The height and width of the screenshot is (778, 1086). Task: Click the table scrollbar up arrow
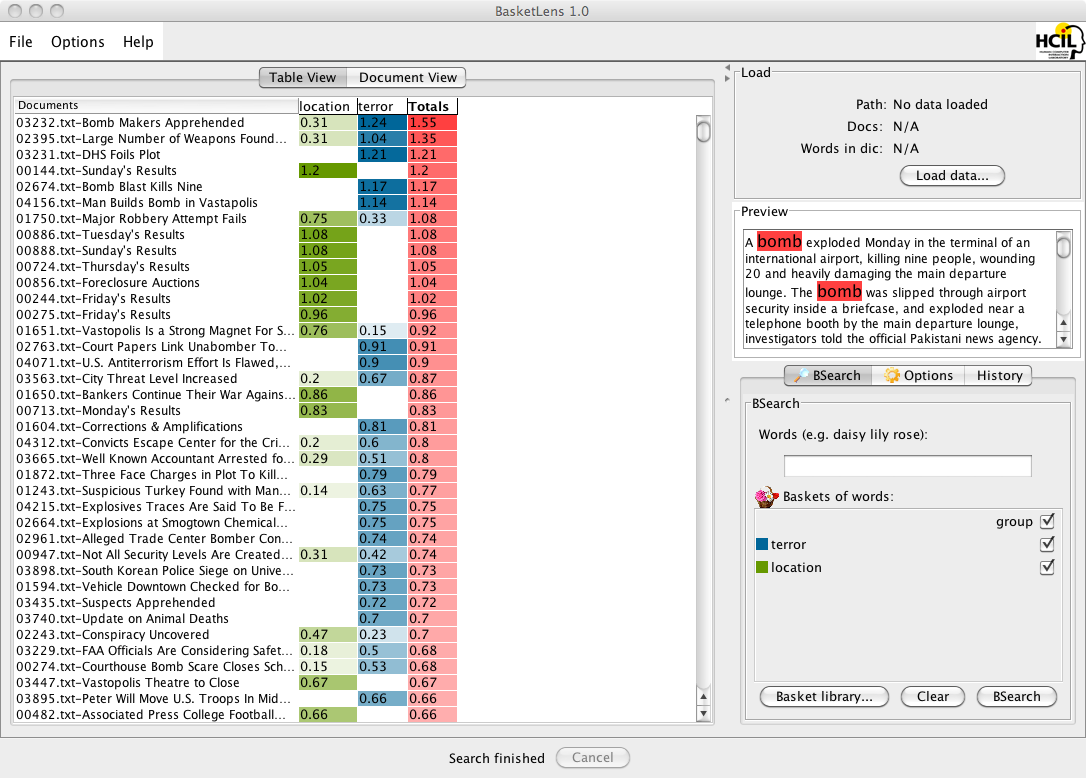704,697
